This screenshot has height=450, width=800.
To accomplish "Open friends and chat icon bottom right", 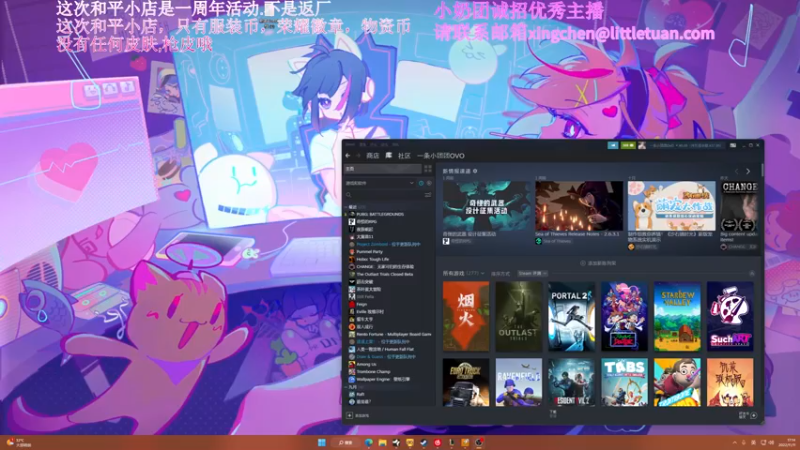I will tap(754, 415).
